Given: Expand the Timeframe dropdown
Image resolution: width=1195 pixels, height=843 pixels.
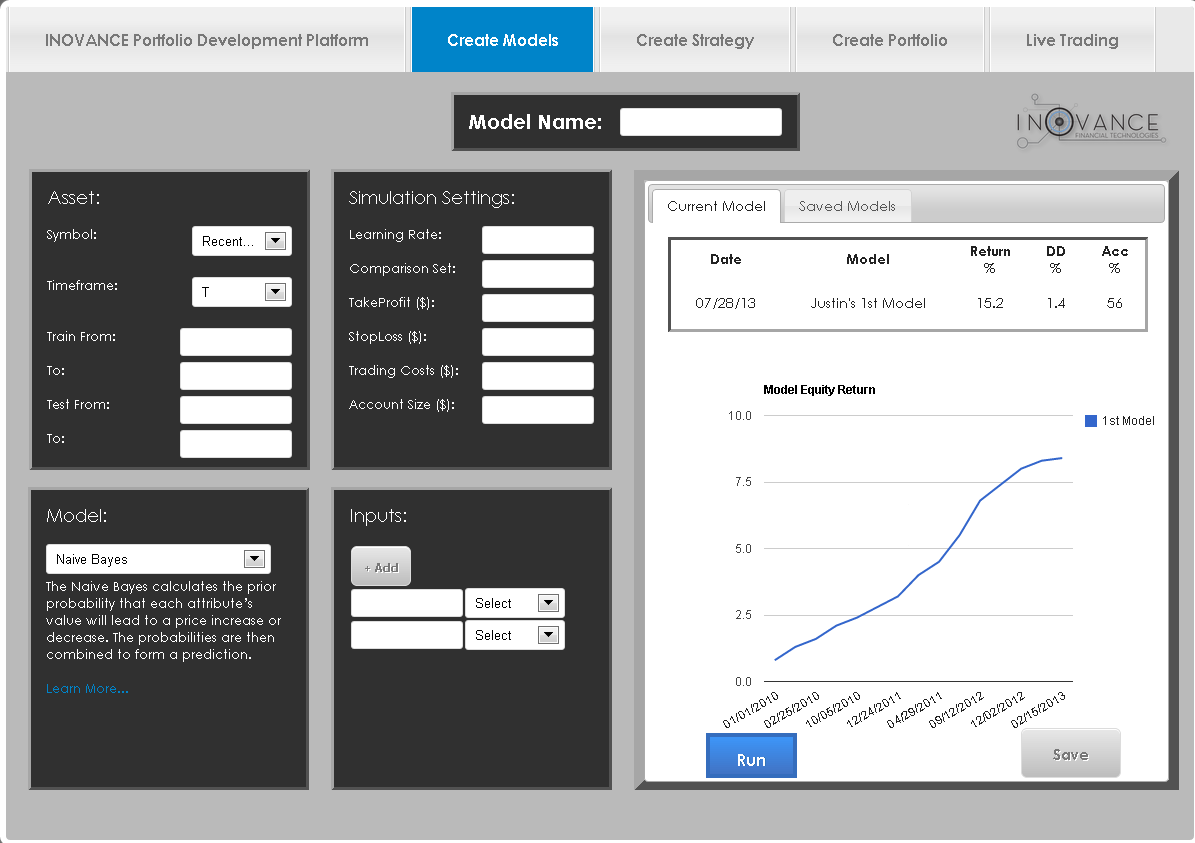Looking at the screenshot, I should [x=274, y=292].
